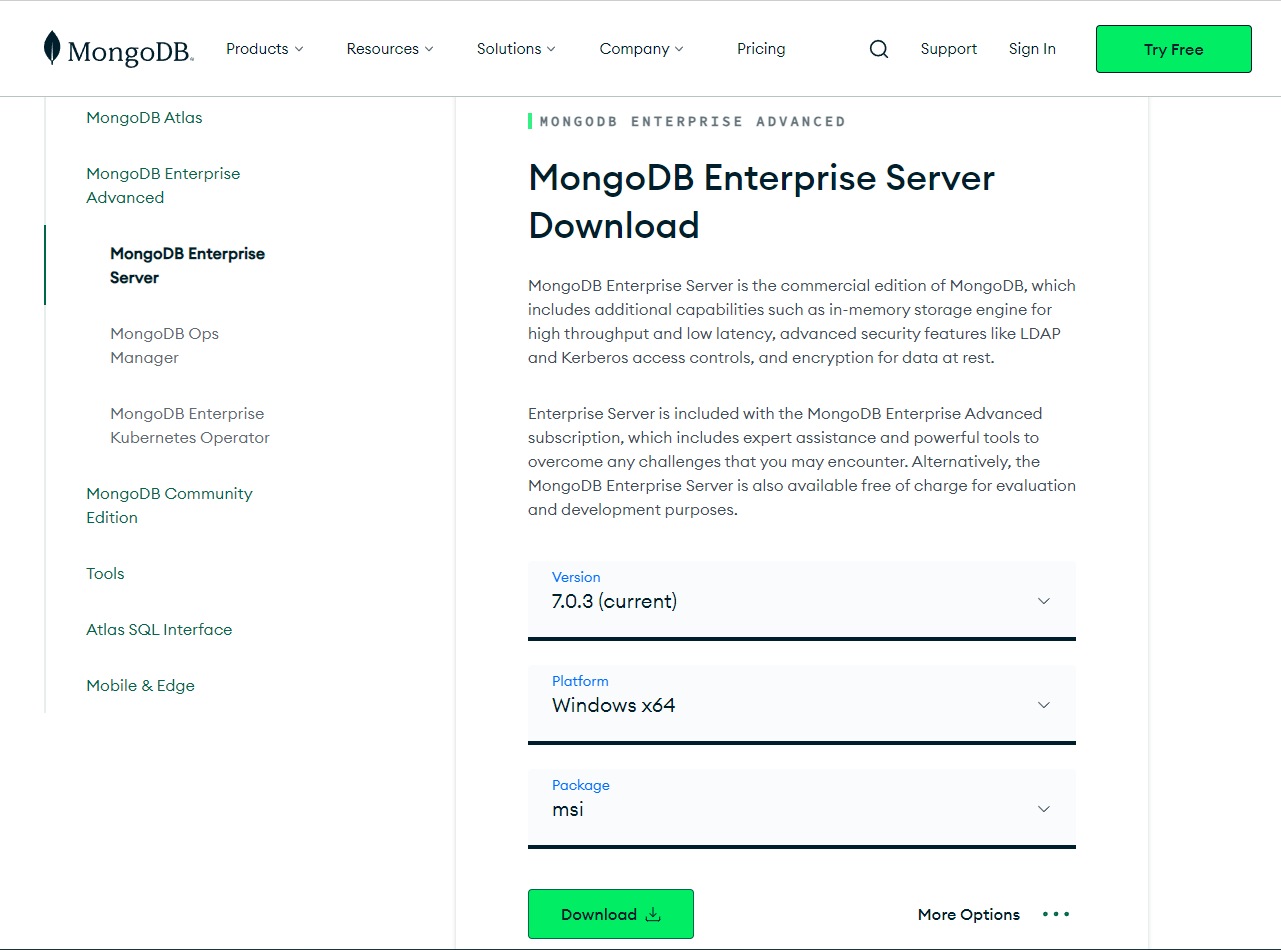Open the Solutions menu

coord(515,48)
